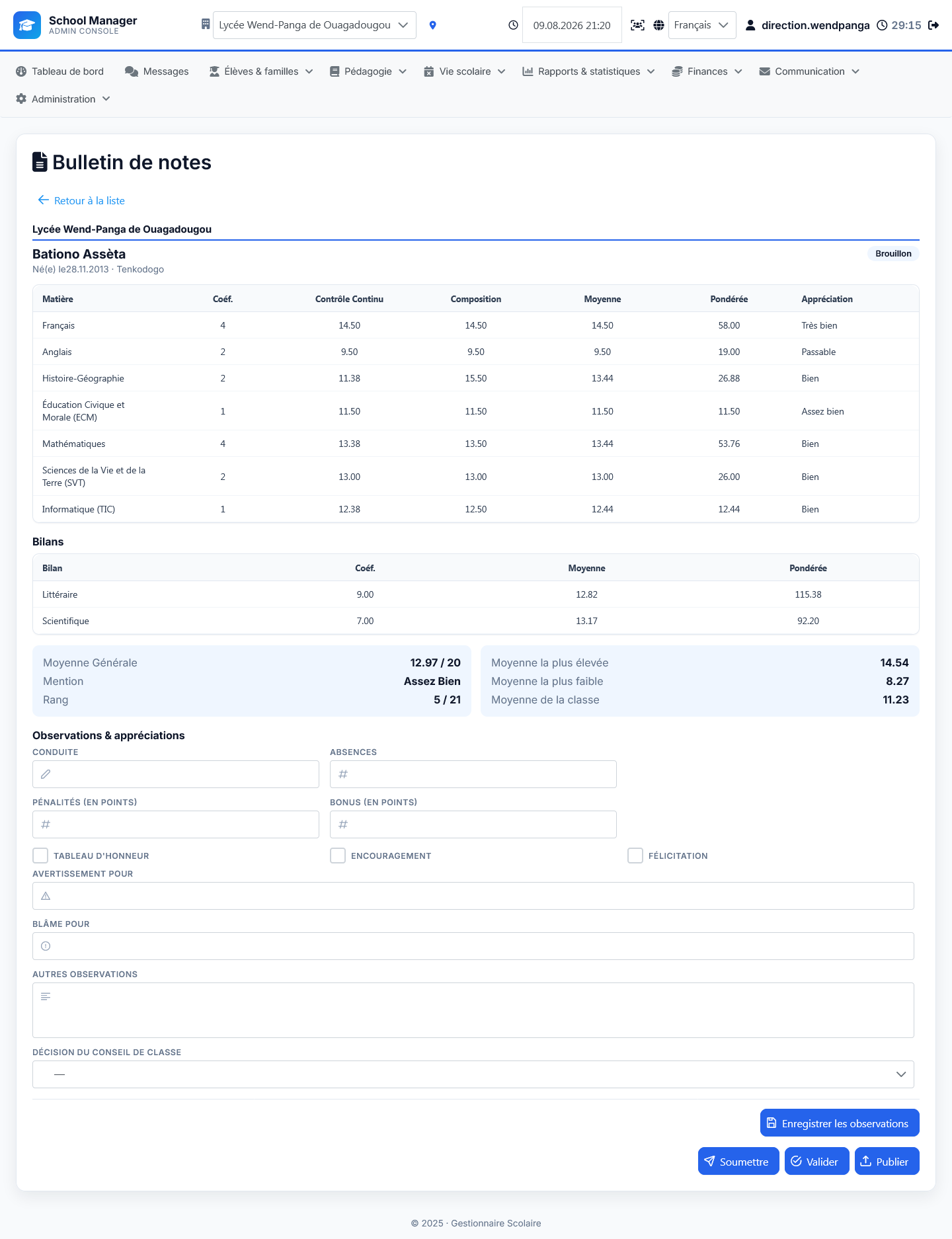
Task: Open the Finances menu
Action: coord(707,71)
